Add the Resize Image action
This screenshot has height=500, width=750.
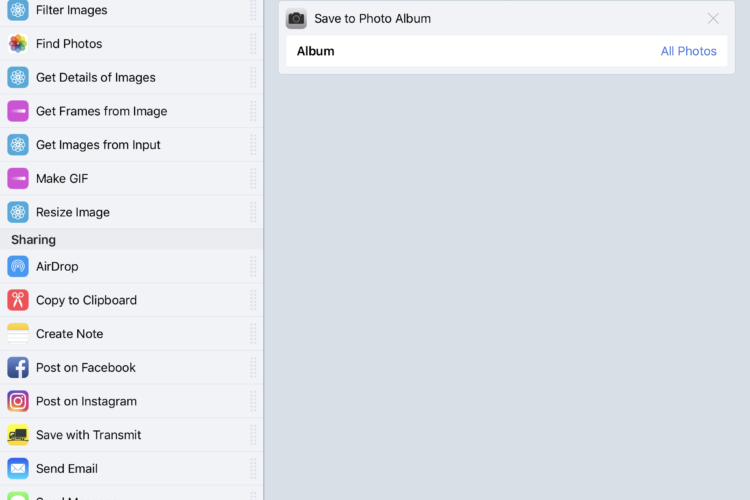click(x=131, y=212)
